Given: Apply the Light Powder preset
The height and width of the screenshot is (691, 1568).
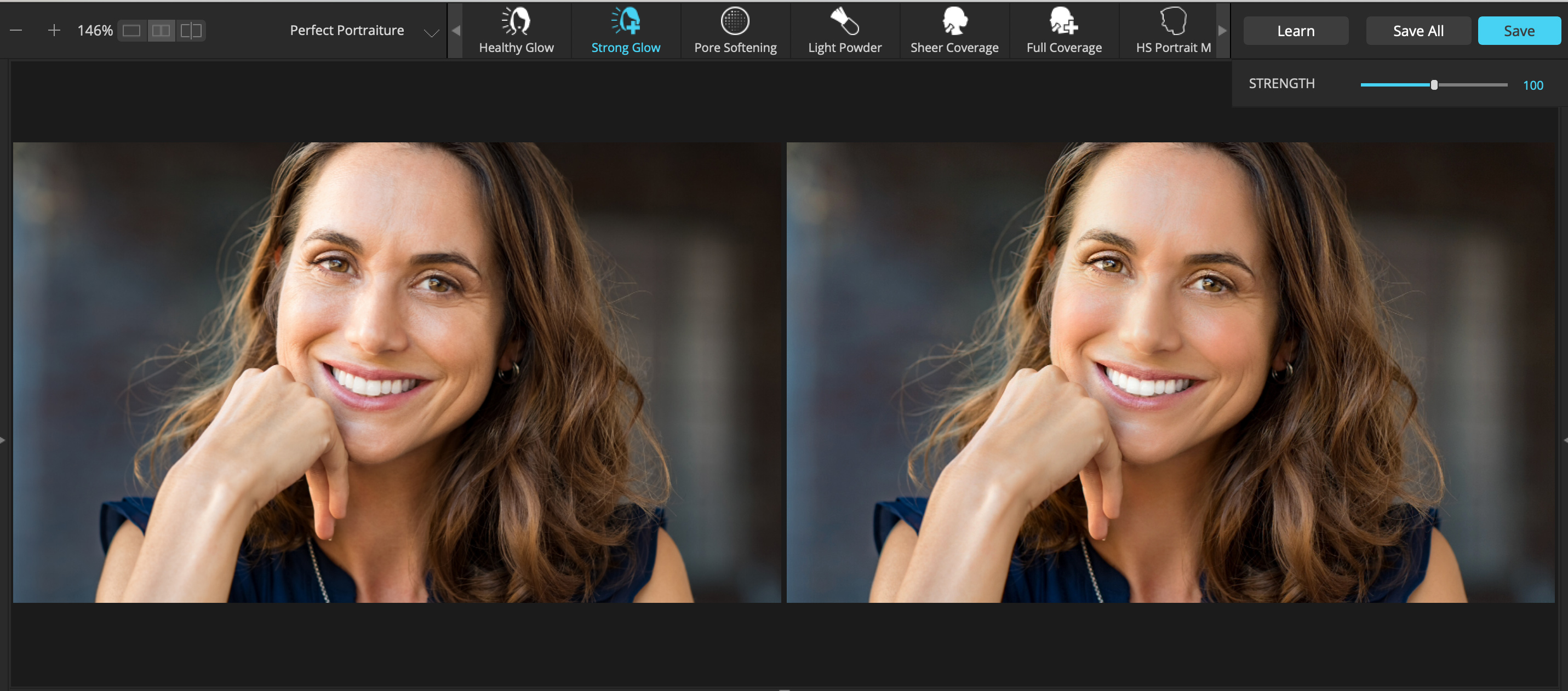Looking at the screenshot, I should click(x=844, y=30).
